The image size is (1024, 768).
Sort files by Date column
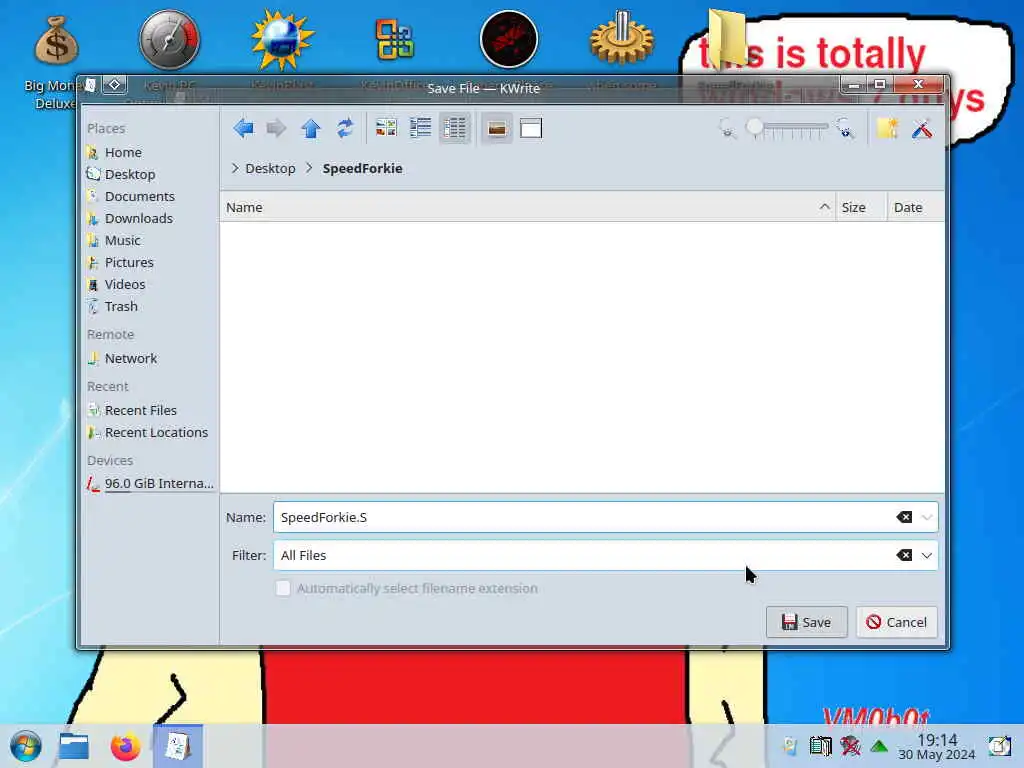click(915, 207)
